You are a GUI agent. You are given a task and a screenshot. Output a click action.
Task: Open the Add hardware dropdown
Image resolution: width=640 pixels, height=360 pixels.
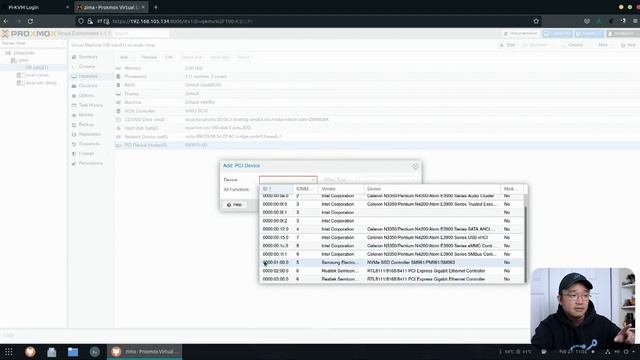tap(126, 57)
